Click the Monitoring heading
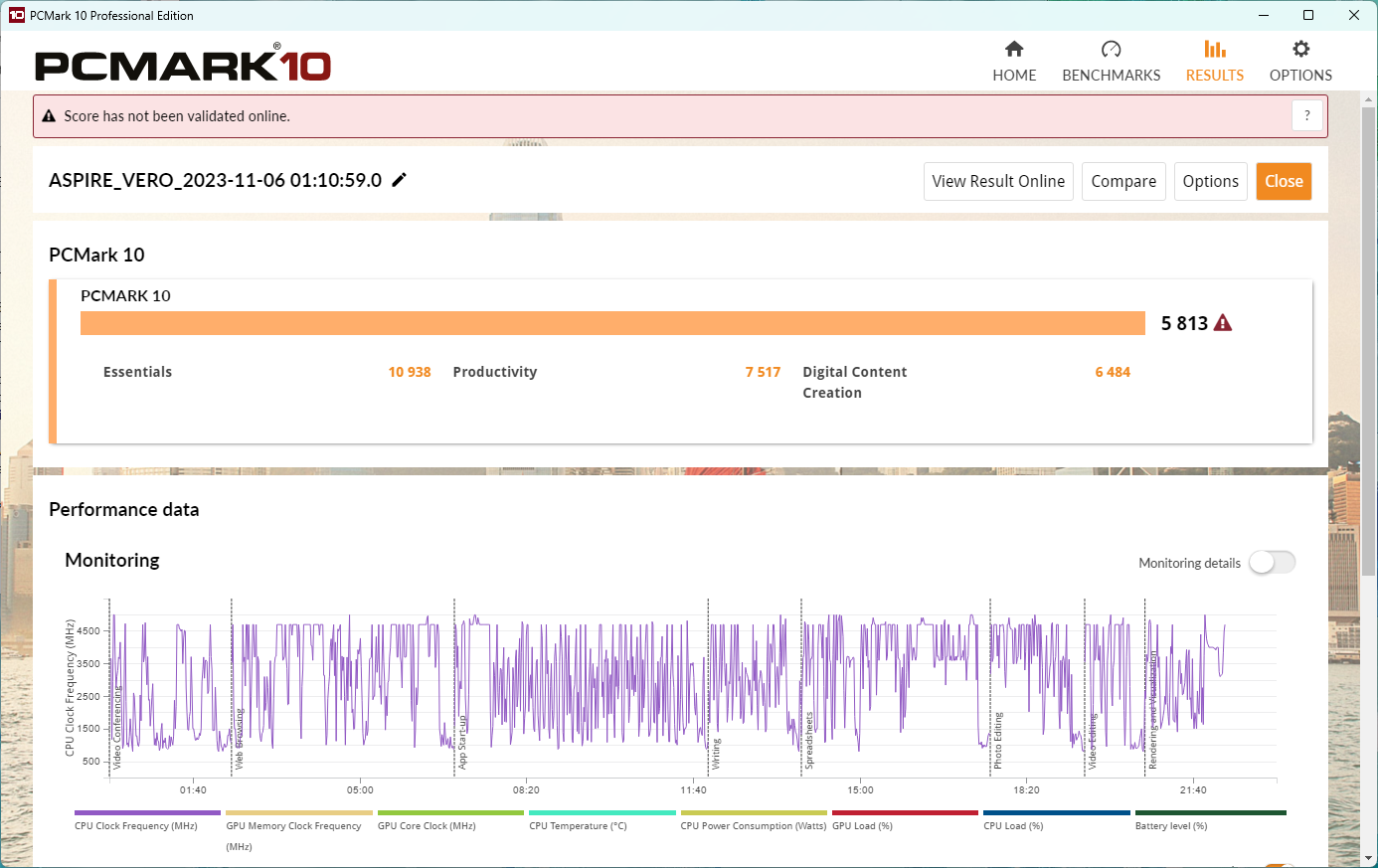This screenshot has height=868, width=1378. [112, 560]
